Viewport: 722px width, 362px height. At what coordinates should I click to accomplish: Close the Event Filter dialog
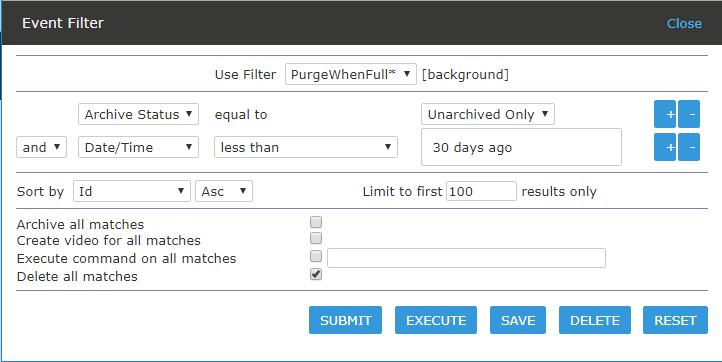pos(684,23)
